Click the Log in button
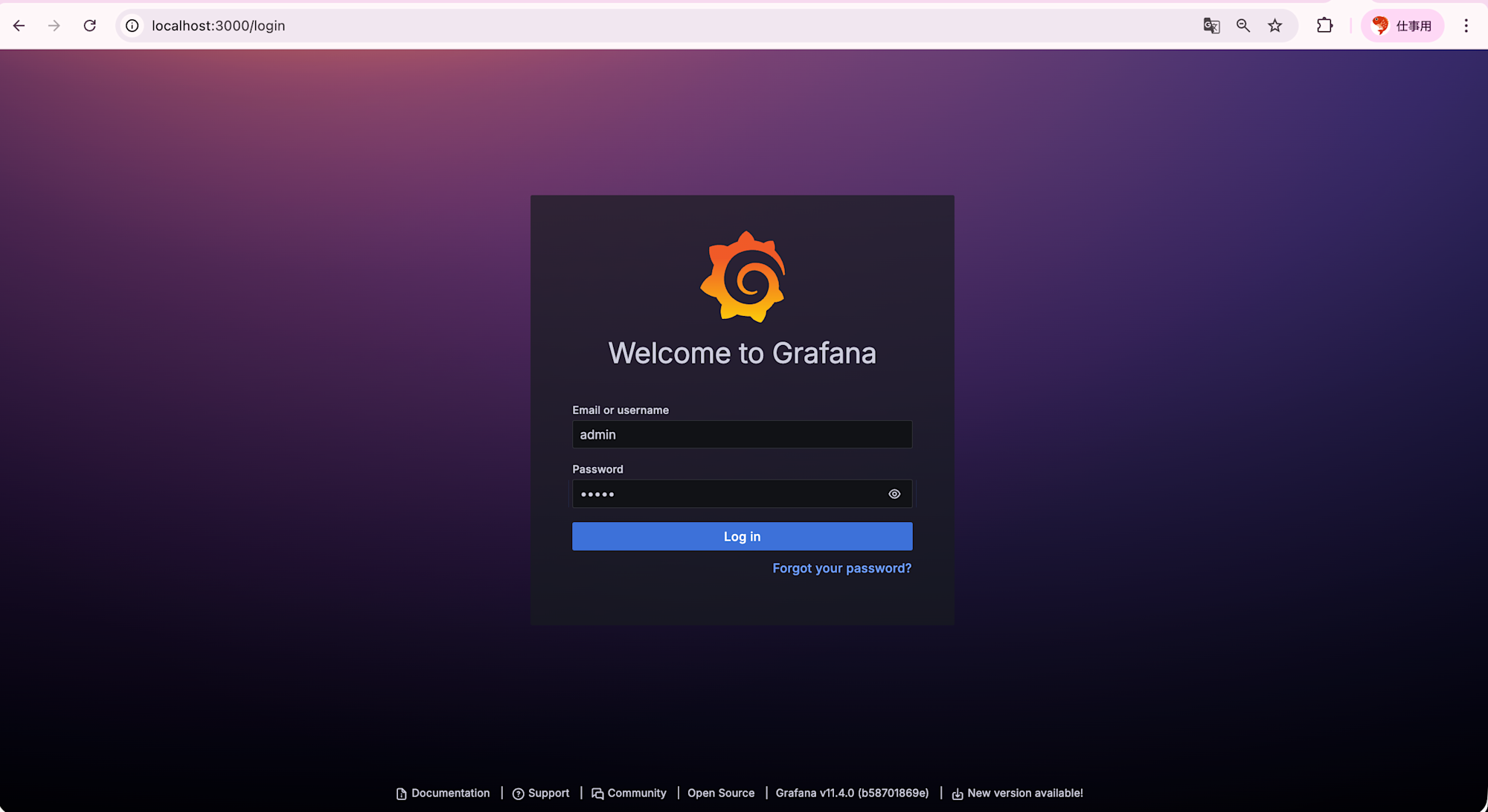This screenshot has width=1488, height=812. 742,536
